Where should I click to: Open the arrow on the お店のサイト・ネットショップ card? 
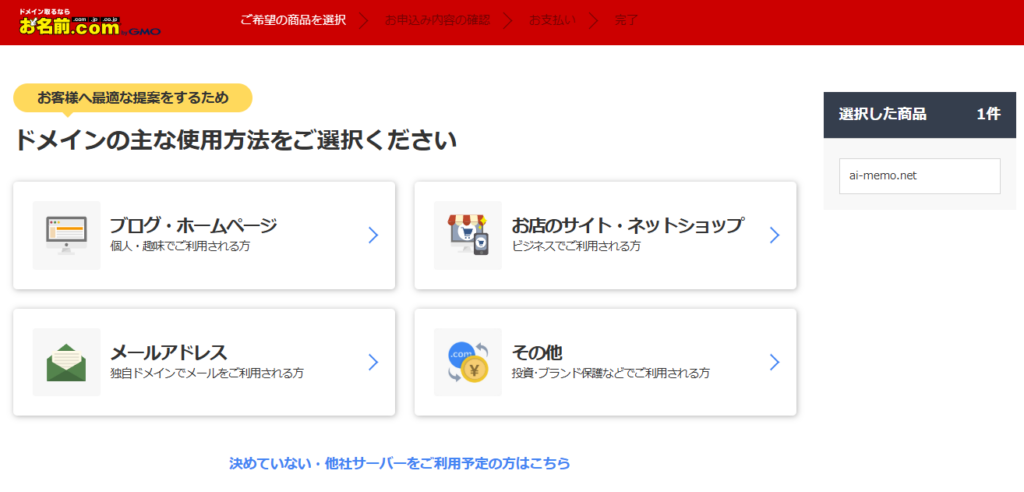(774, 235)
